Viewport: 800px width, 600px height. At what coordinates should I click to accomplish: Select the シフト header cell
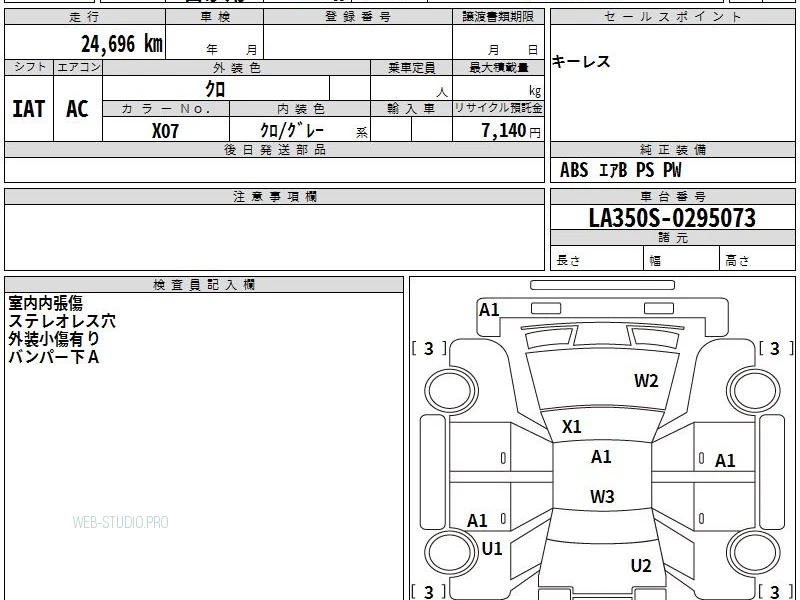pos(30,67)
